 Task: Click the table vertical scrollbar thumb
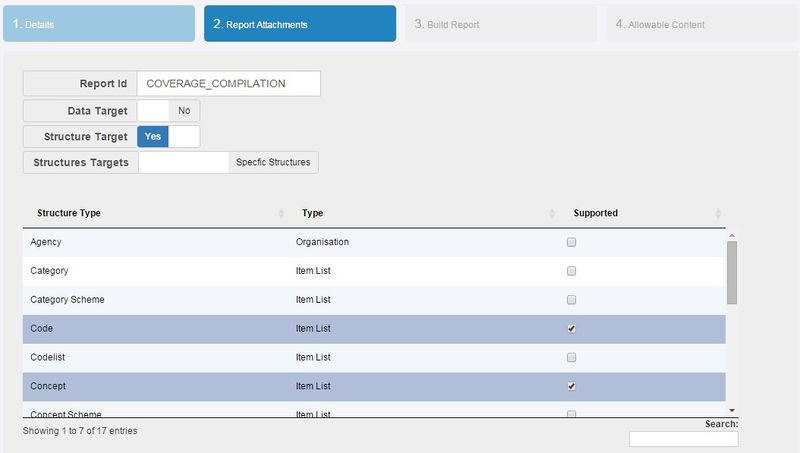click(x=732, y=272)
